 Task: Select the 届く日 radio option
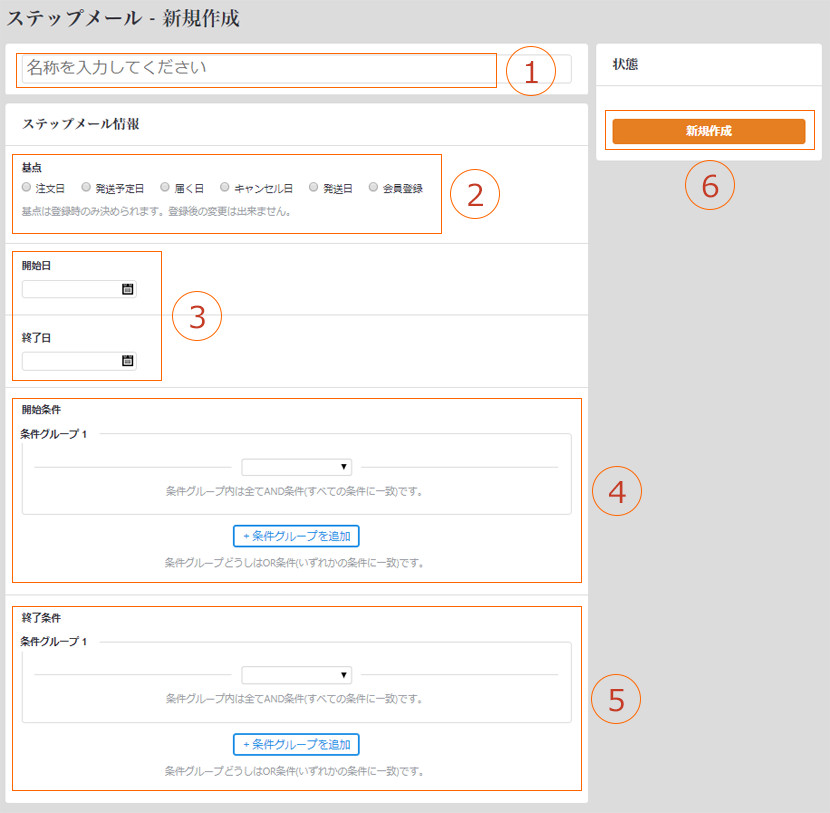click(165, 187)
